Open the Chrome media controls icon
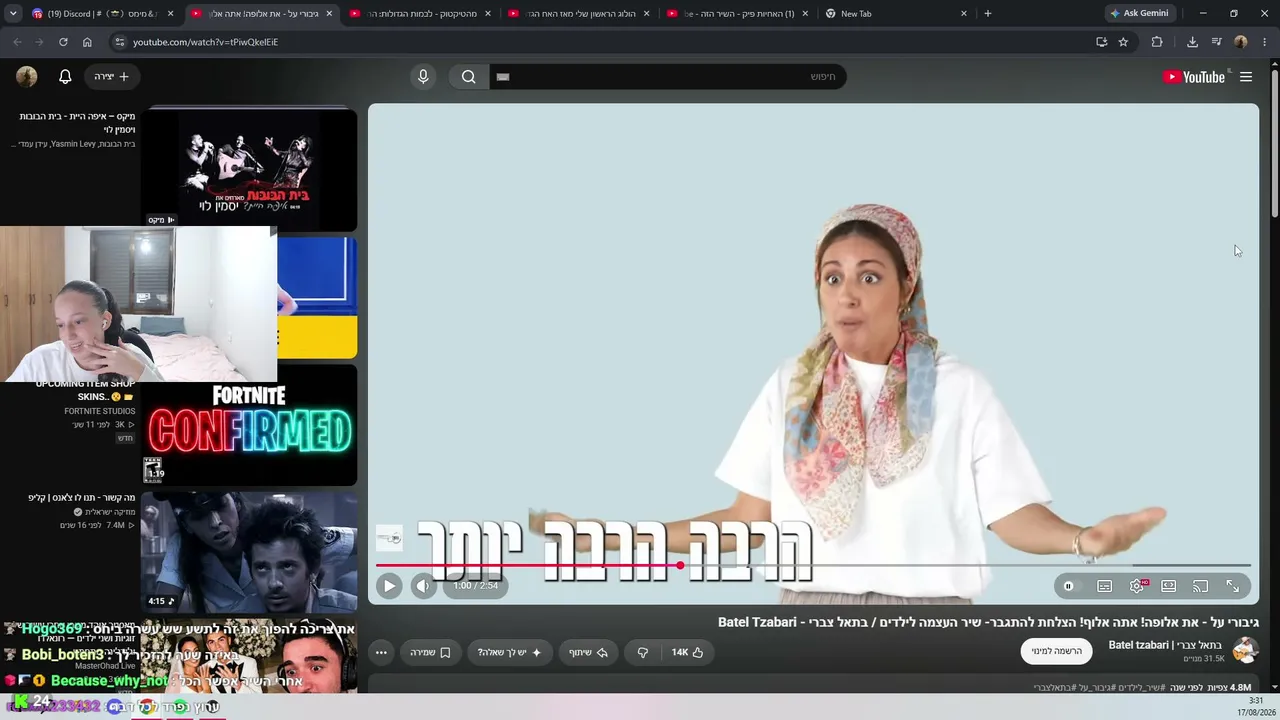The width and height of the screenshot is (1280, 720). click(1216, 42)
